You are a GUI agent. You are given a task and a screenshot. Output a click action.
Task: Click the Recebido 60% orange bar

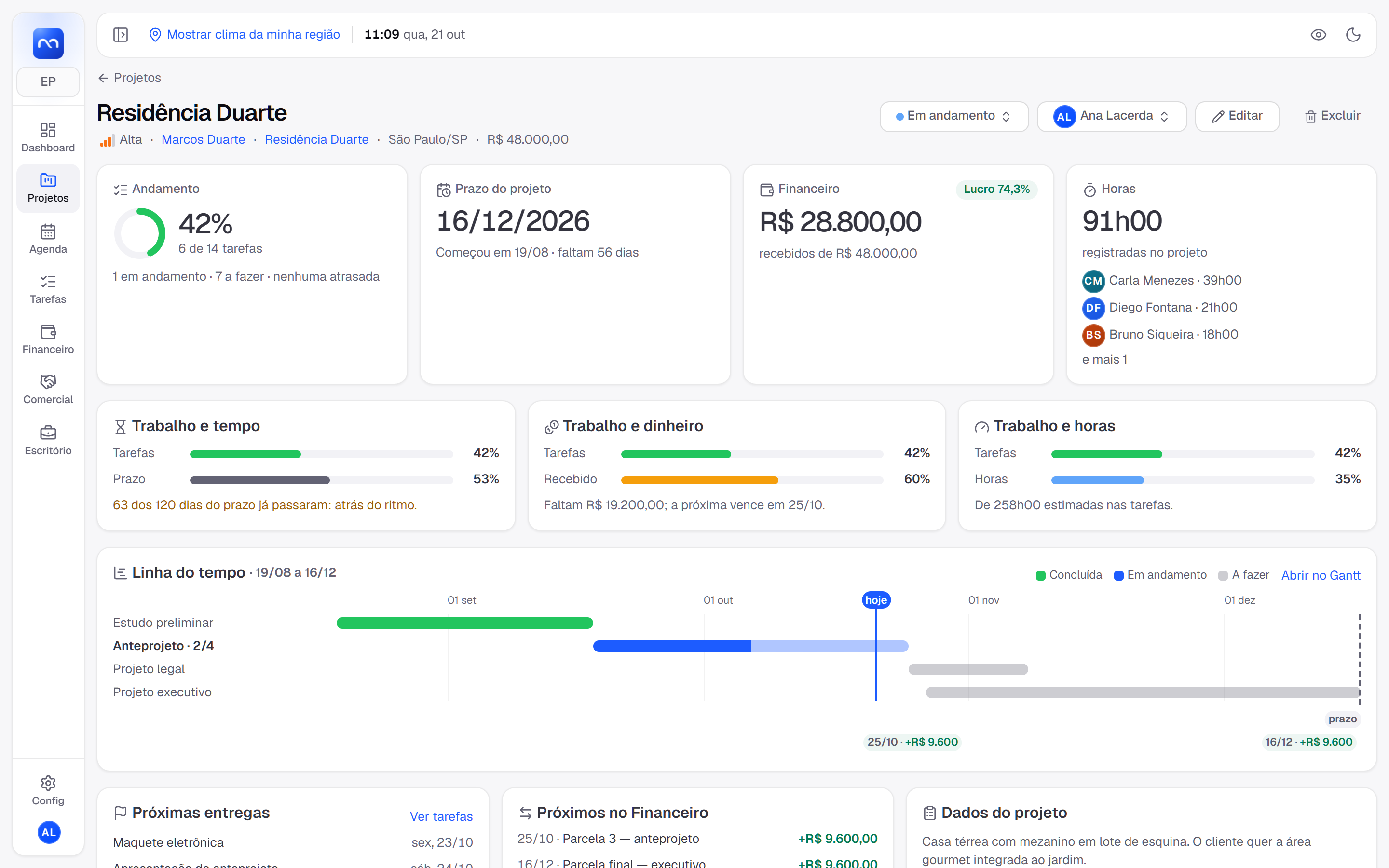coord(699,480)
